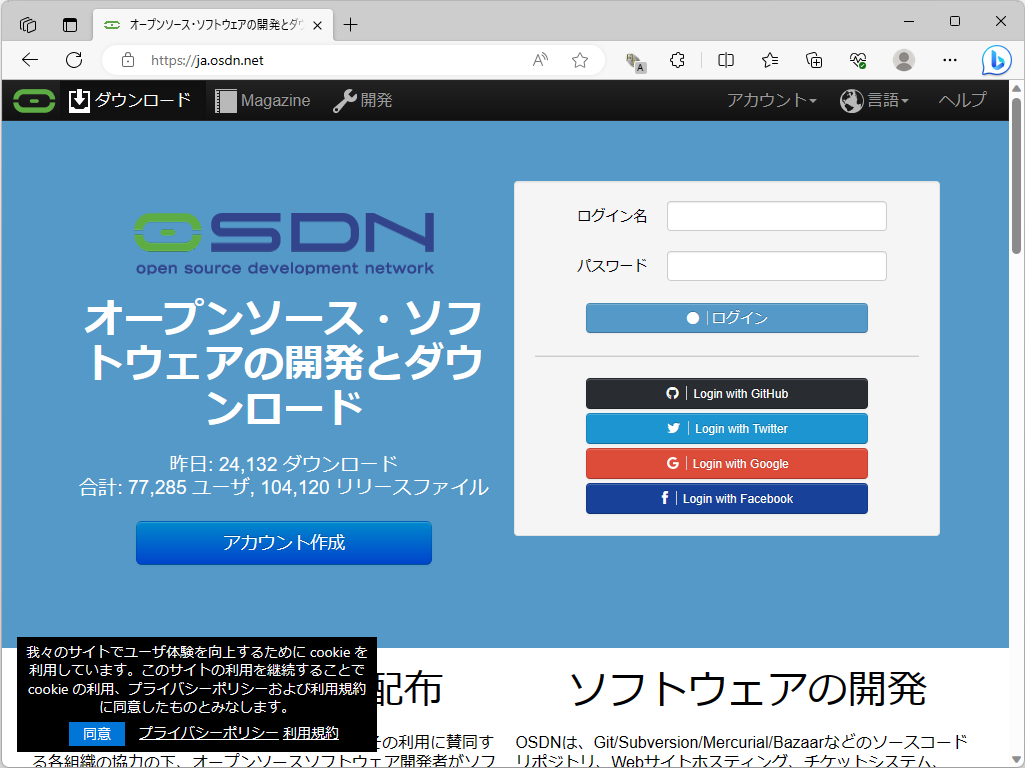Click ヘルプ in the navigation bar

pyautogui.click(x=962, y=100)
